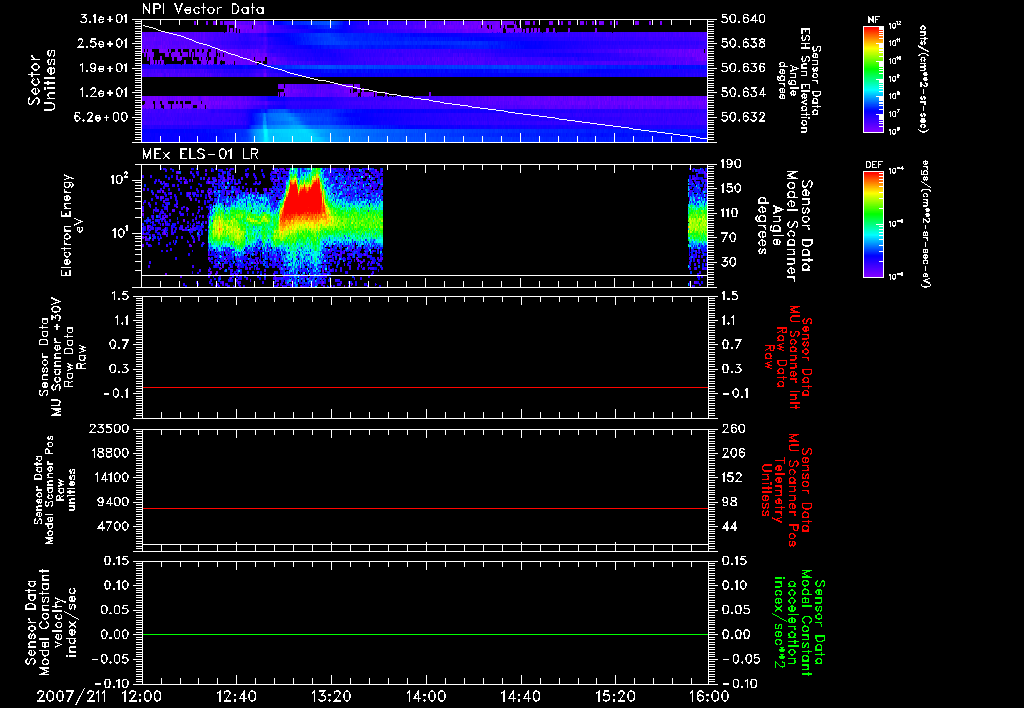Click the 152 telemetry axis value
Screen dimensions: 1024x708
pos(732,477)
